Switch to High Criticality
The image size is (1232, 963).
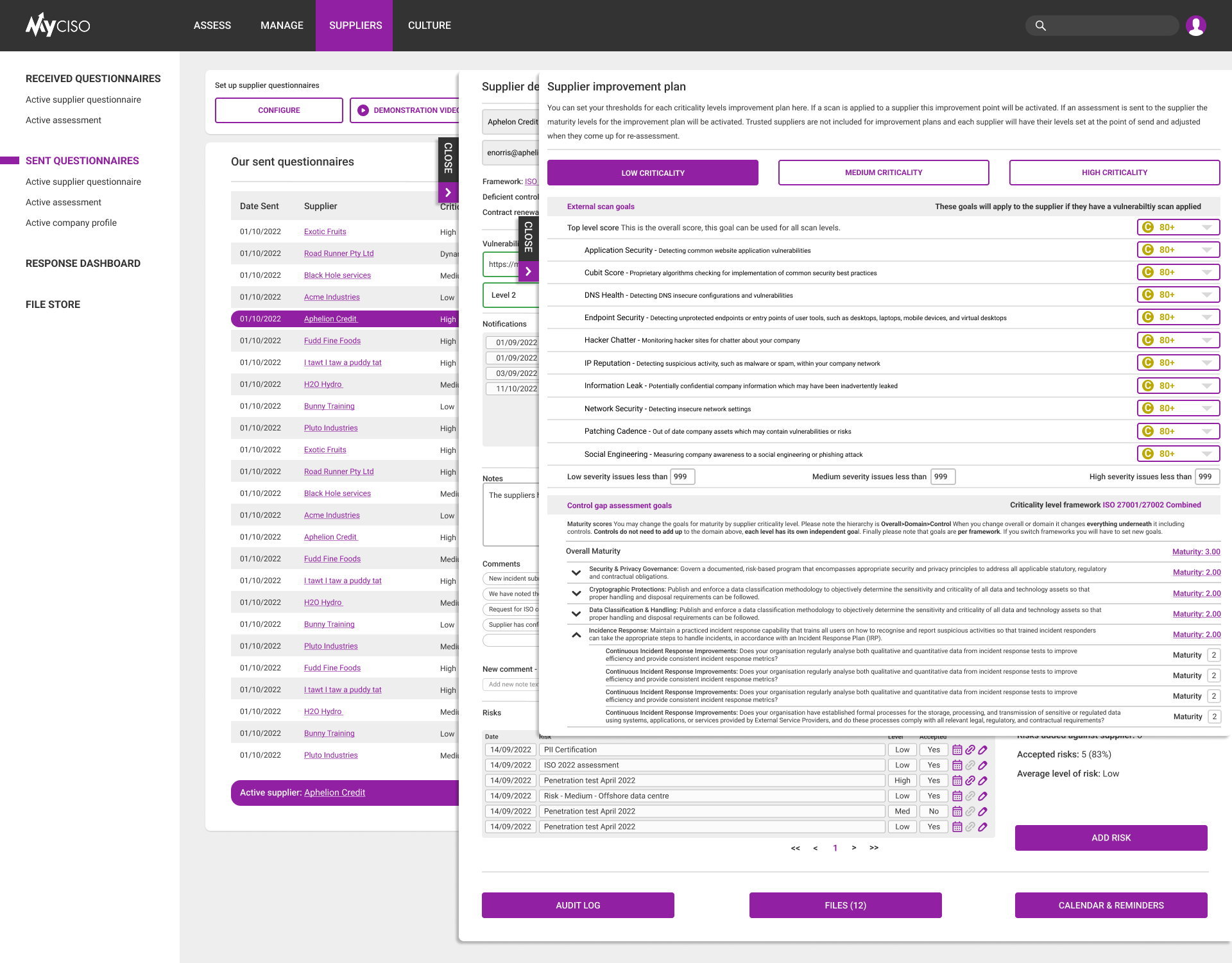tap(1115, 173)
